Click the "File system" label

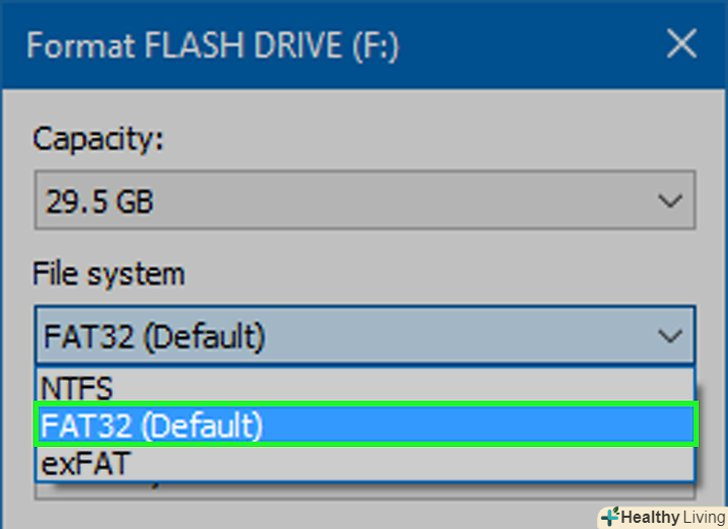coord(108,272)
